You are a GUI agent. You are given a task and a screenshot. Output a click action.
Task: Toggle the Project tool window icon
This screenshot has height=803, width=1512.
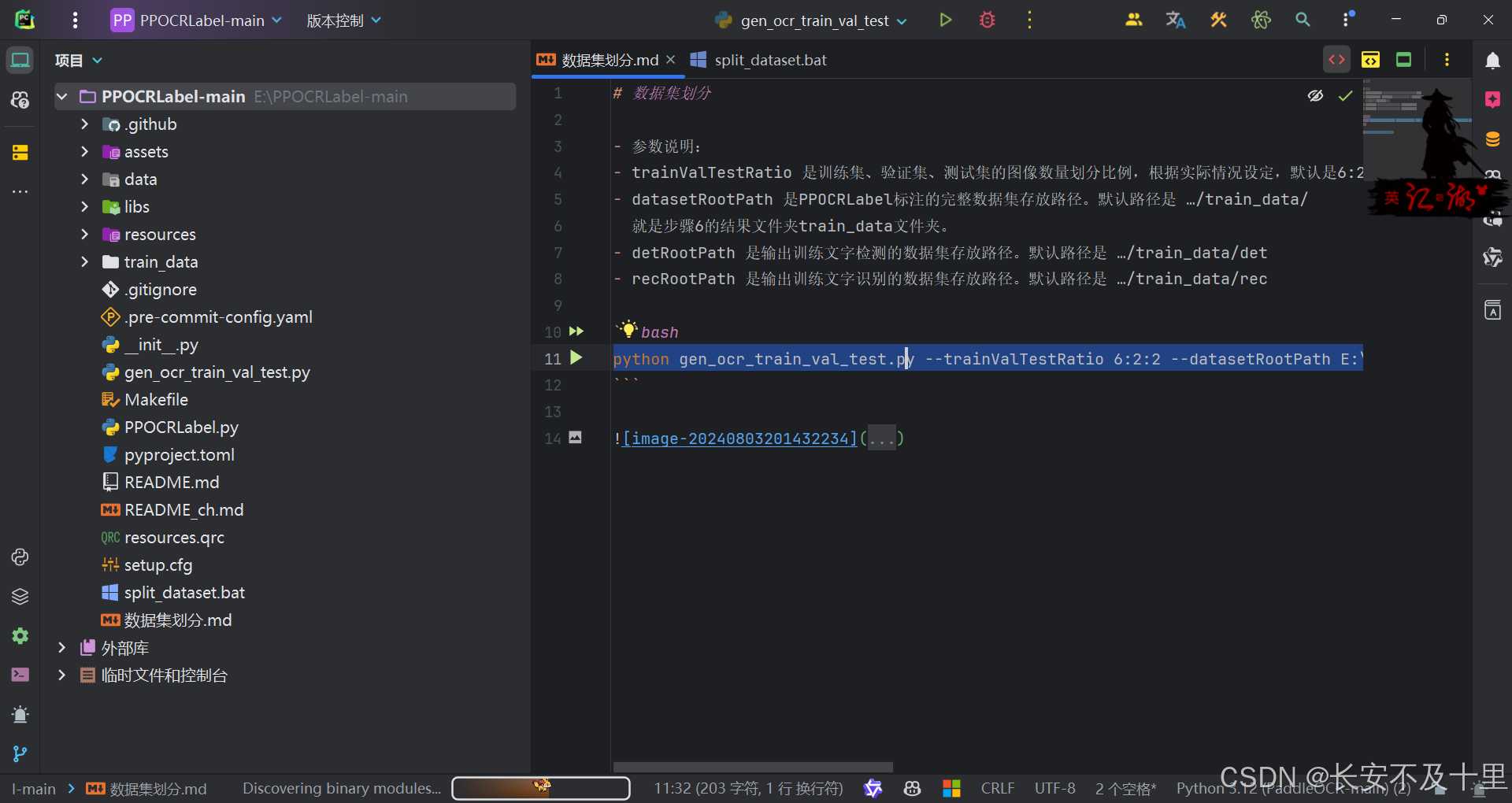point(20,60)
